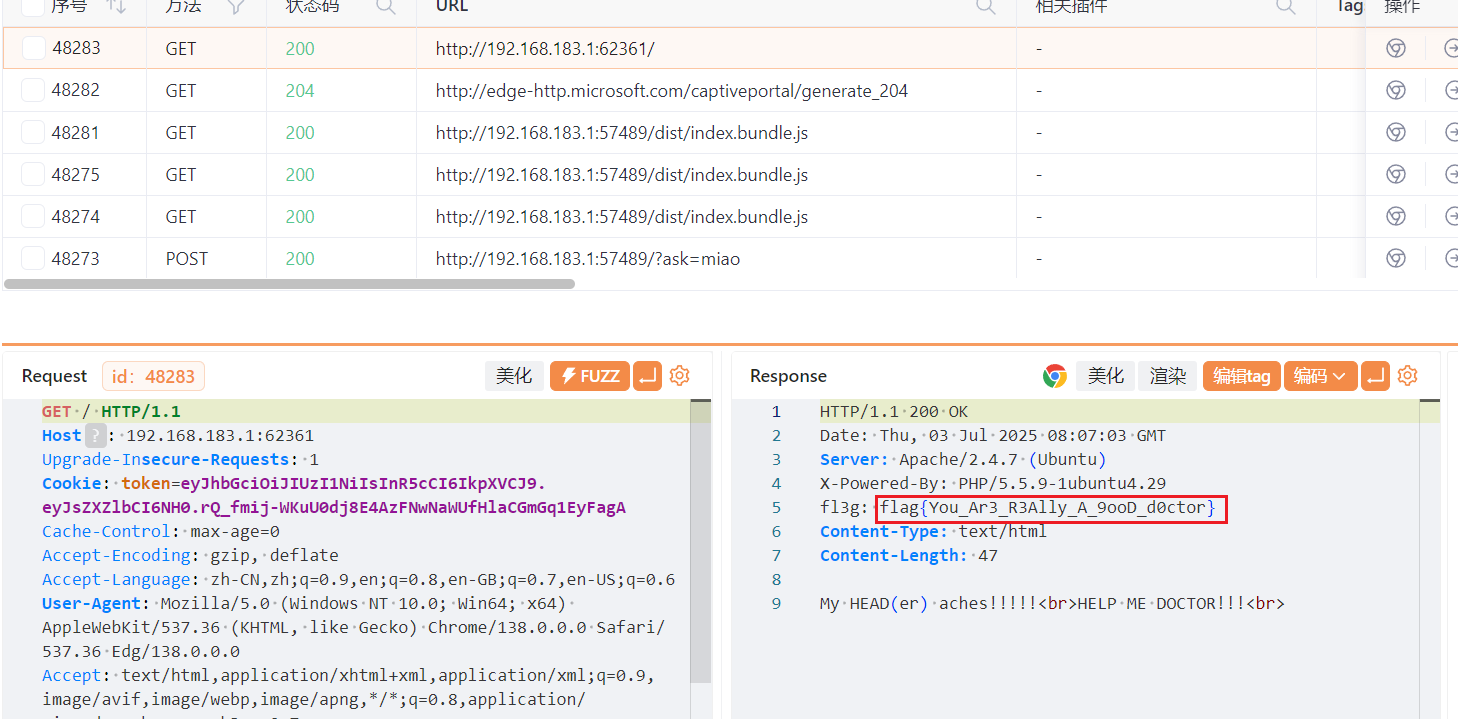Click the Chrome icon in row 48282
This screenshot has height=719, width=1458.
[1396, 90]
